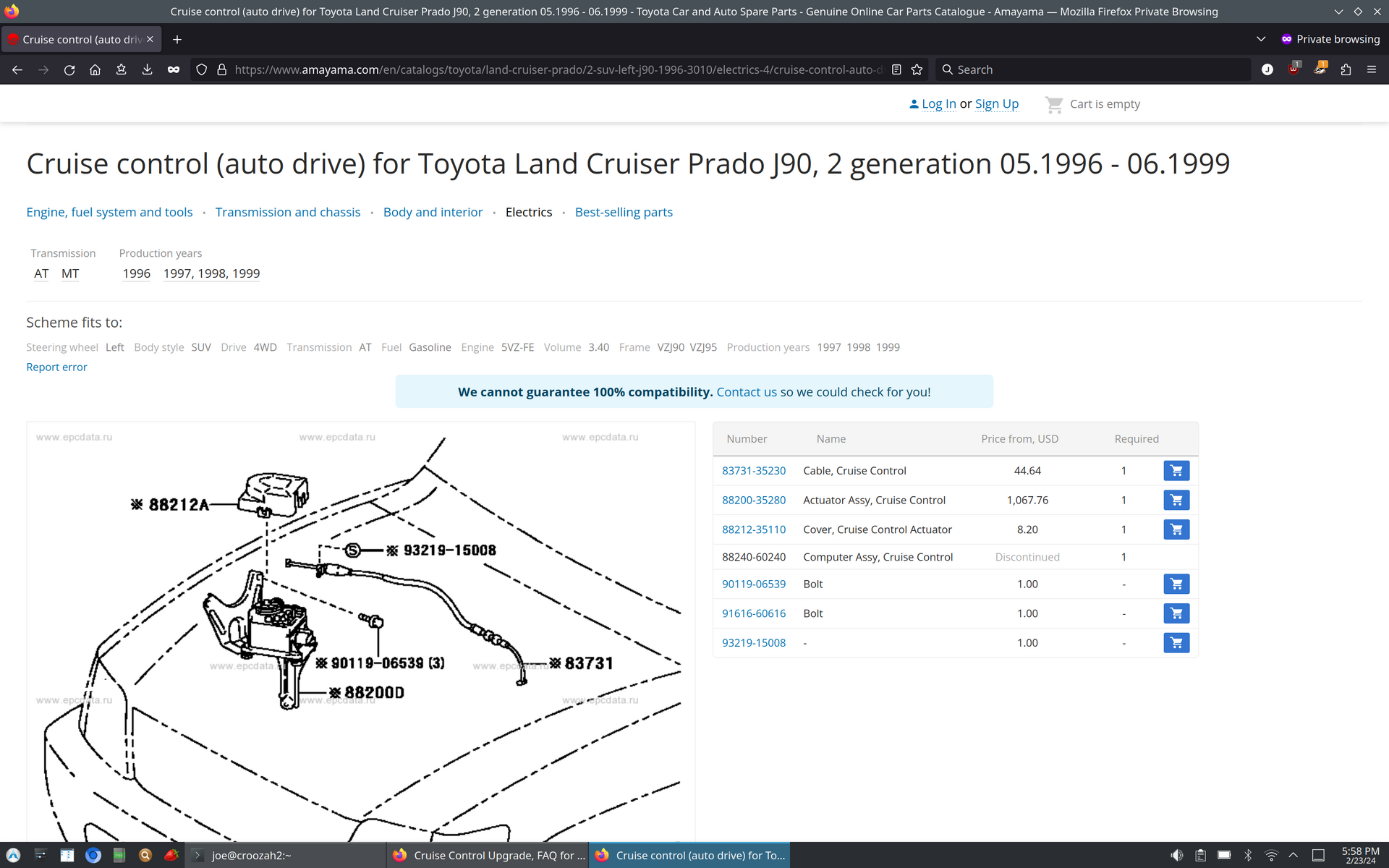Viewport: 1389px width, 868px height.
Task: Open the taskbar volume icon
Action: click(x=1177, y=855)
